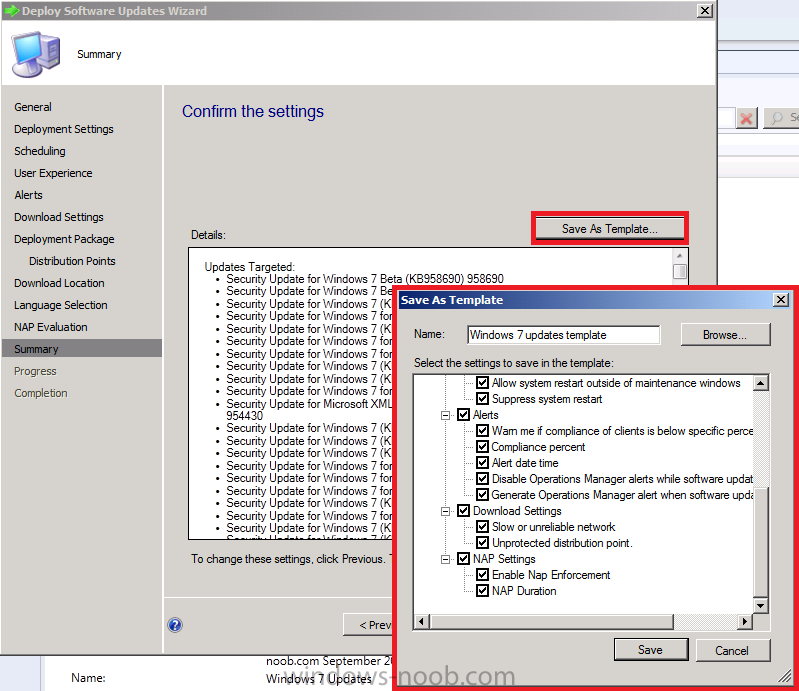Screen dimensions: 799x691
Task: Uncheck Allow system restart outside of maintenance windows
Action: (483, 383)
